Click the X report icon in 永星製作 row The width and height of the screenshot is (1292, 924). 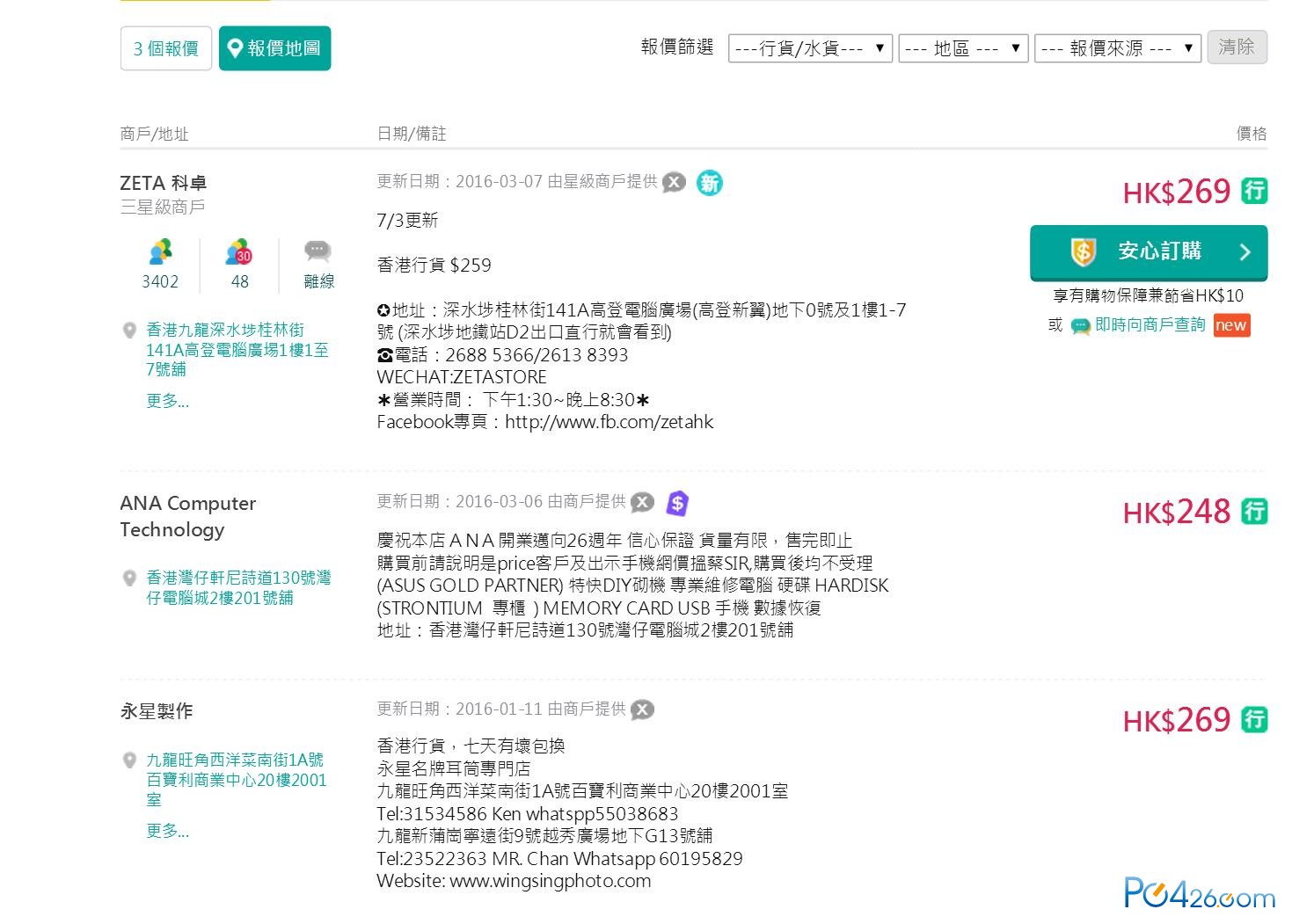(x=643, y=709)
